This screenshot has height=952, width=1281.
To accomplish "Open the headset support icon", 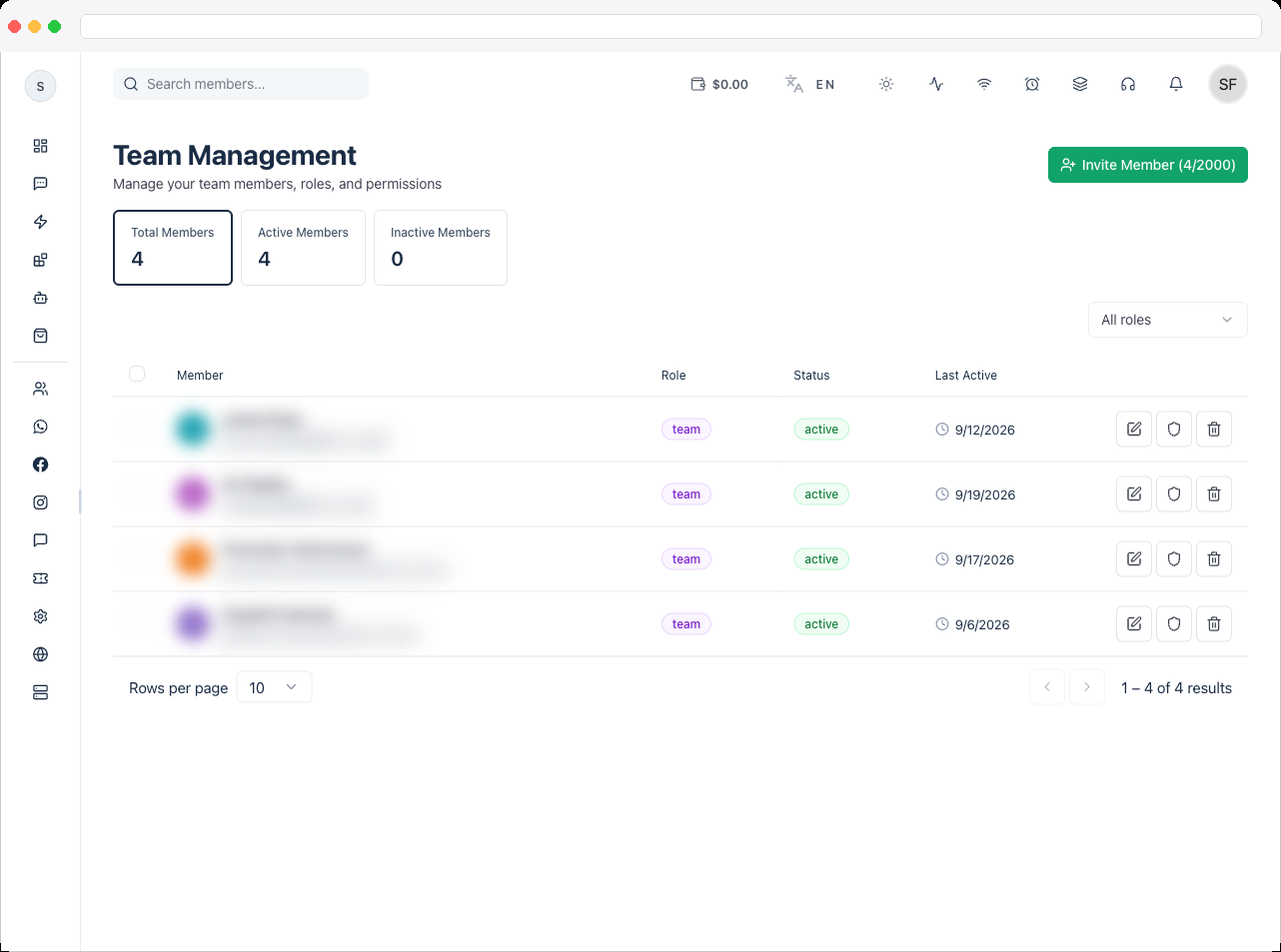I will [x=1128, y=84].
